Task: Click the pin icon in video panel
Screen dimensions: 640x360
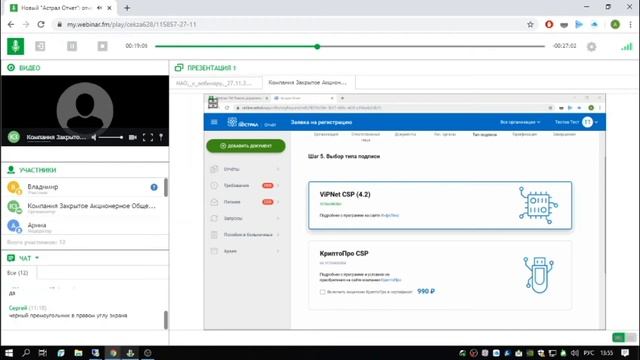Action: coord(161,138)
